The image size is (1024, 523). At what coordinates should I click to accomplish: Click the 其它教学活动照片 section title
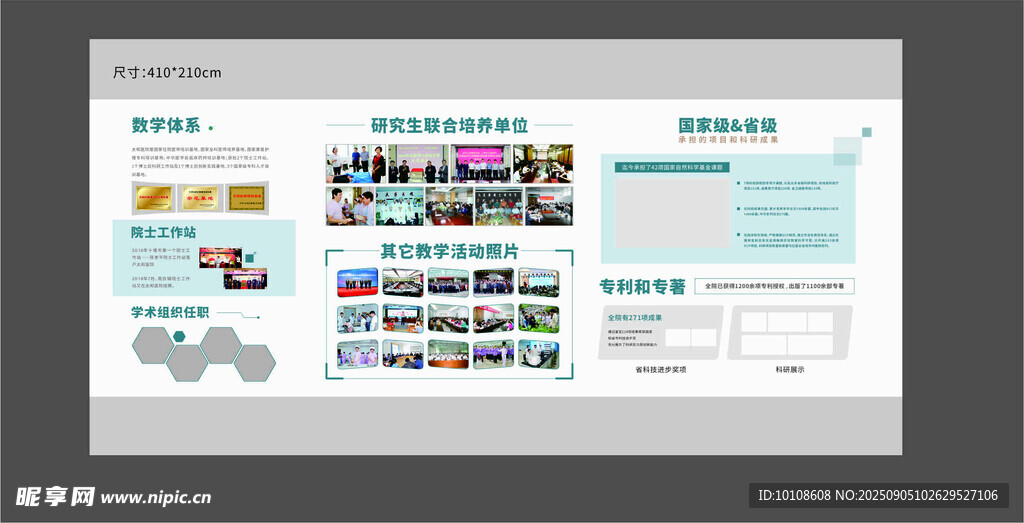tap(449, 252)
